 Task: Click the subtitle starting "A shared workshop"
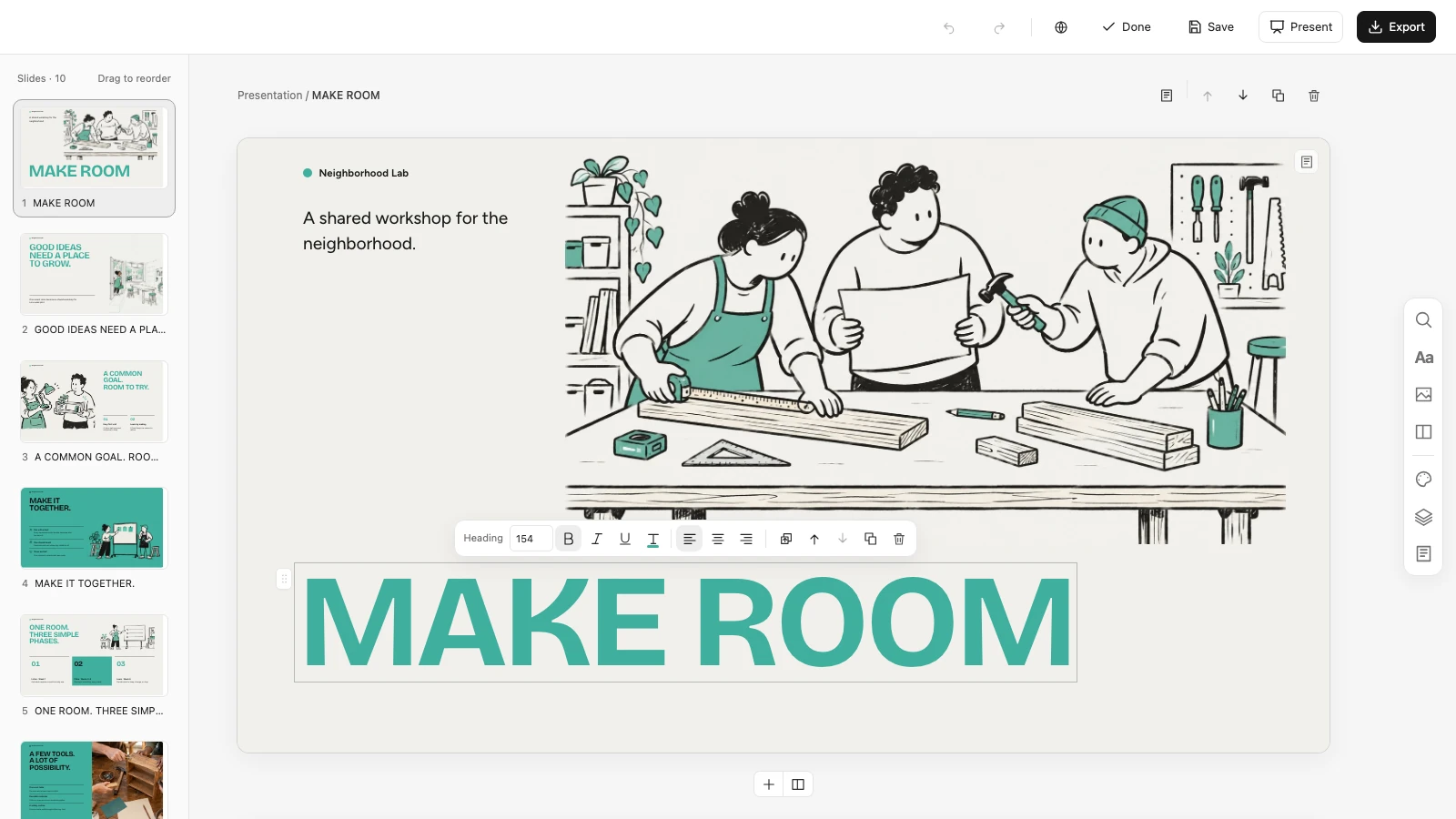click(405, 231)
